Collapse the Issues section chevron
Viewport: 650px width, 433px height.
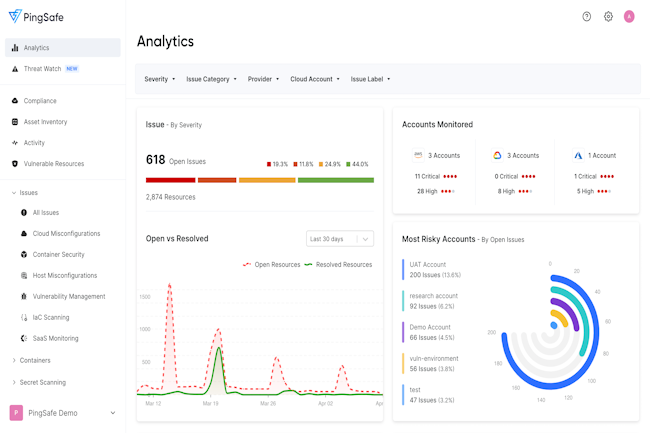14,193
